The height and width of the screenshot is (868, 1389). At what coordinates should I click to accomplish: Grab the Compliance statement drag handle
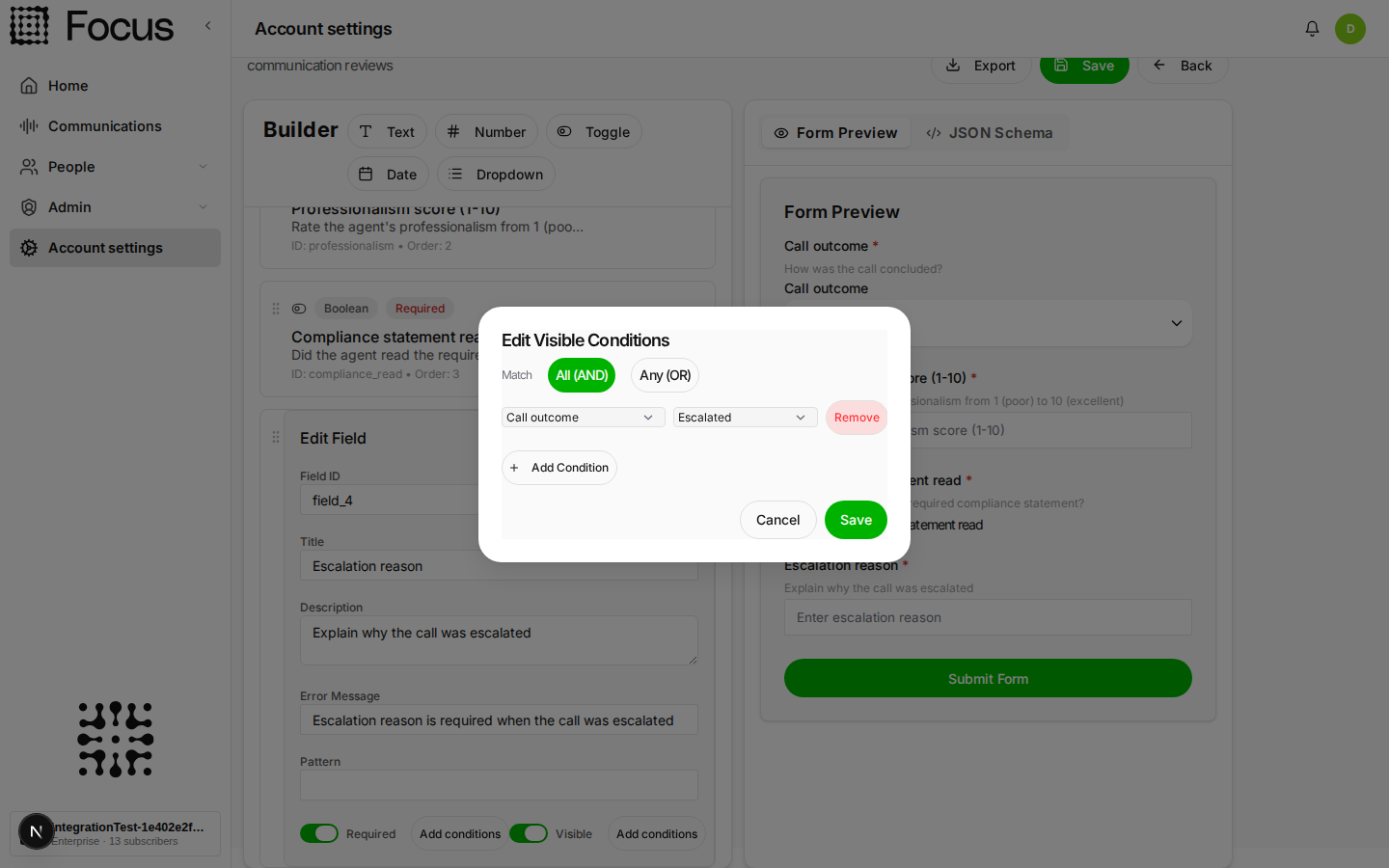(276, 309)
